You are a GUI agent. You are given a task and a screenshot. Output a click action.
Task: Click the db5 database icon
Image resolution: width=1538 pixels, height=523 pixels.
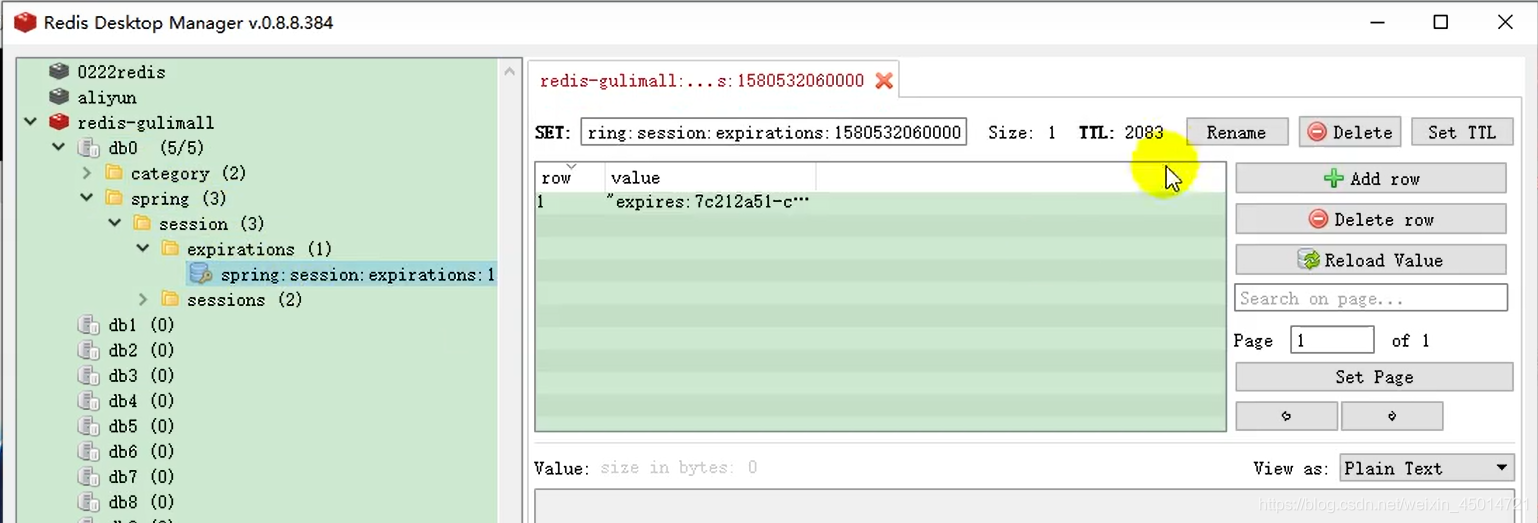[x=89, y=426]
